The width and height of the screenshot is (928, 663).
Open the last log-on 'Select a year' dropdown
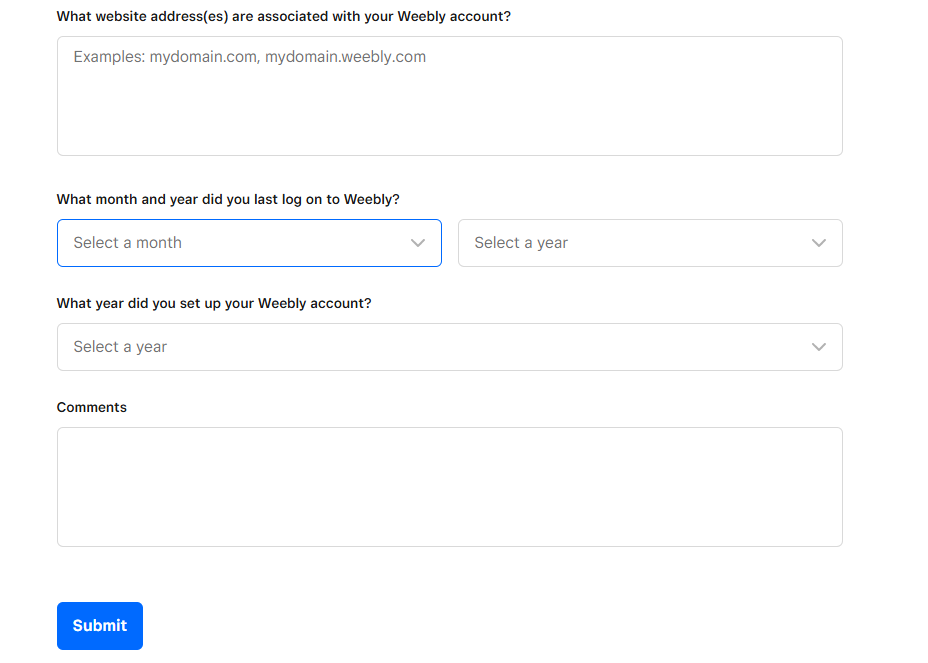(650, 243)
